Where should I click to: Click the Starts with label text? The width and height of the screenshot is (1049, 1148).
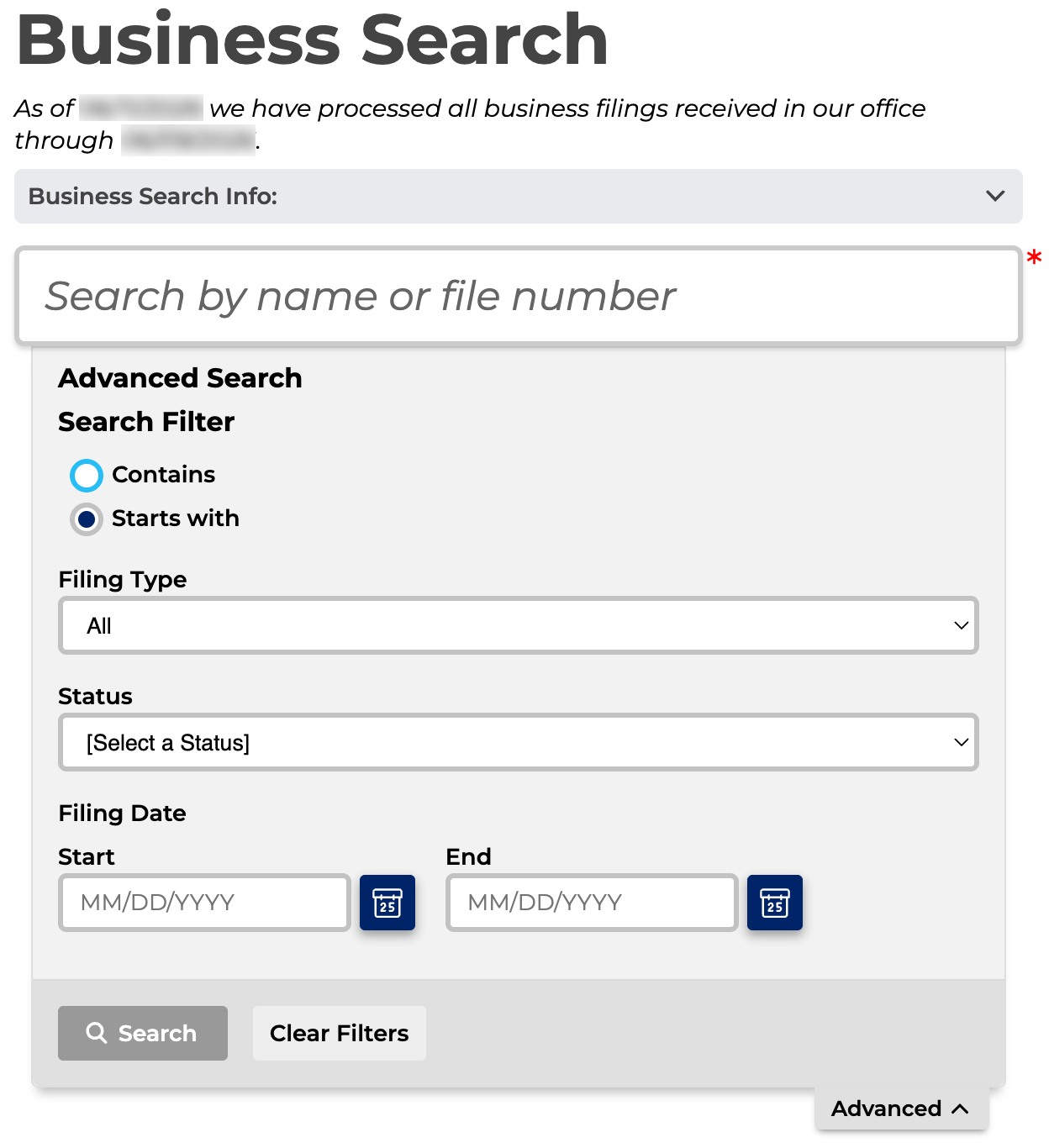point(176,519)
